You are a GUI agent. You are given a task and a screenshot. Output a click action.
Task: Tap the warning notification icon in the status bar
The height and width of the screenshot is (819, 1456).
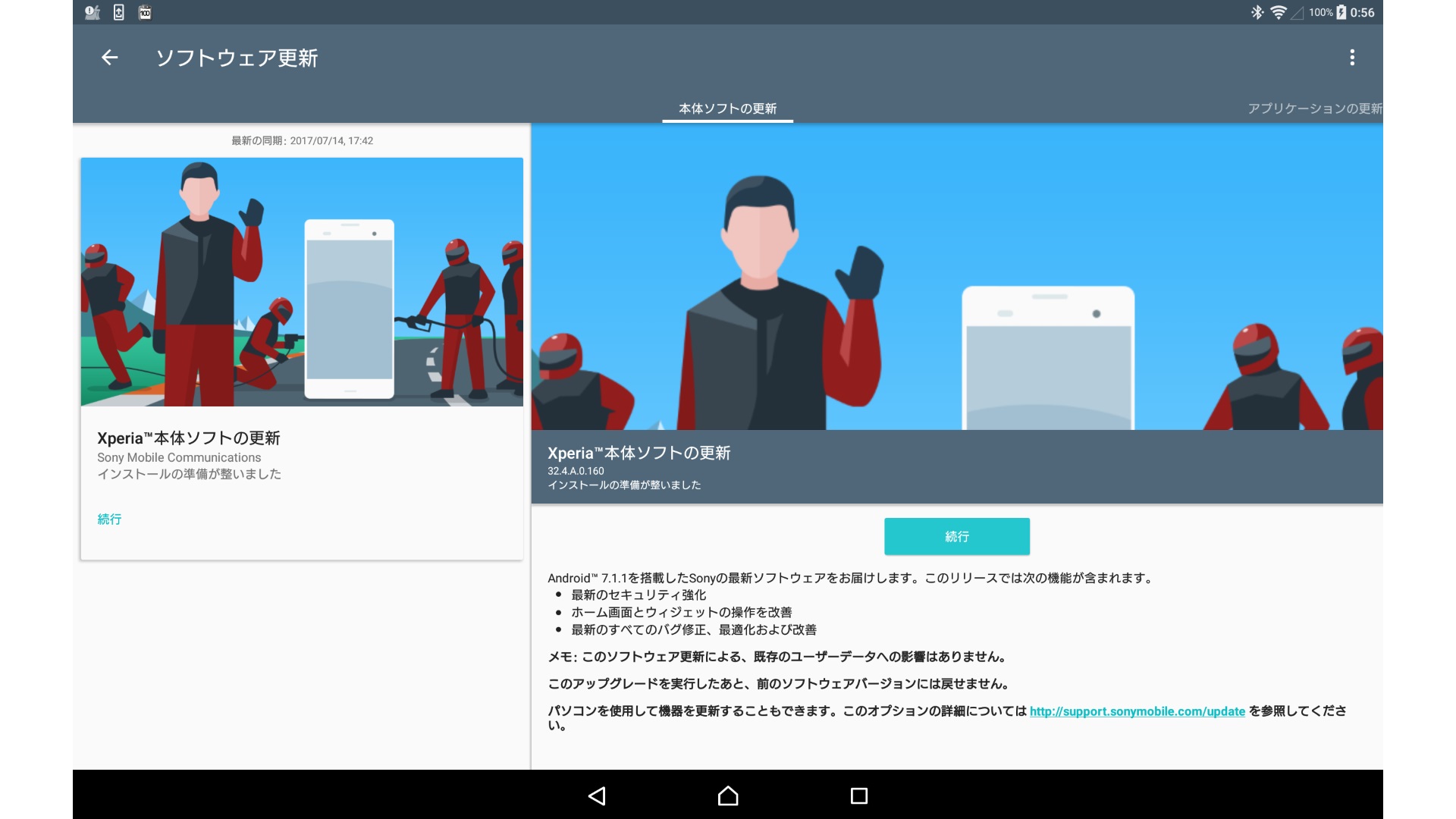coord(92,12)
